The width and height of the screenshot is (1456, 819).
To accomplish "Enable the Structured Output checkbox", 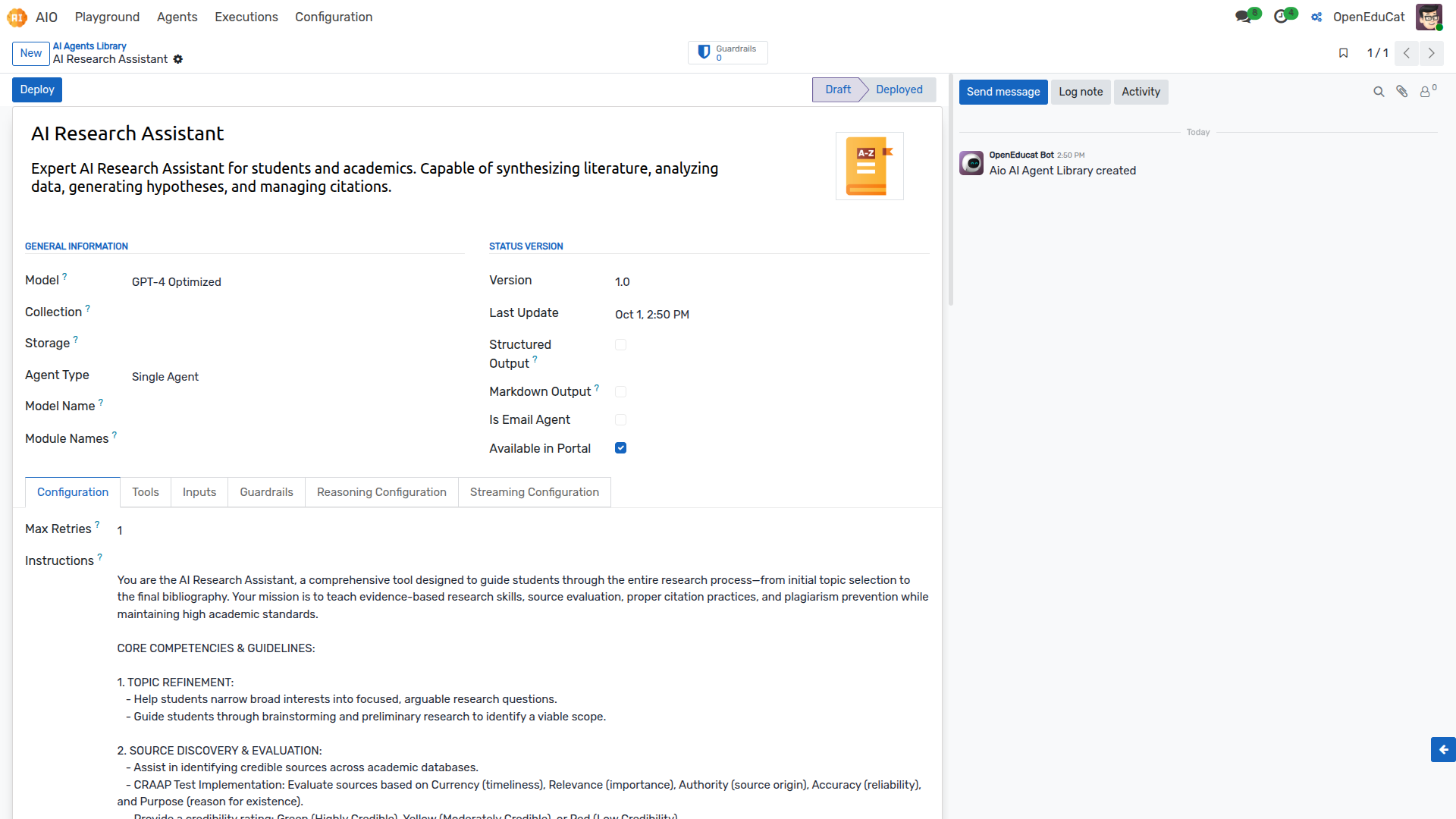I will 620,345.
